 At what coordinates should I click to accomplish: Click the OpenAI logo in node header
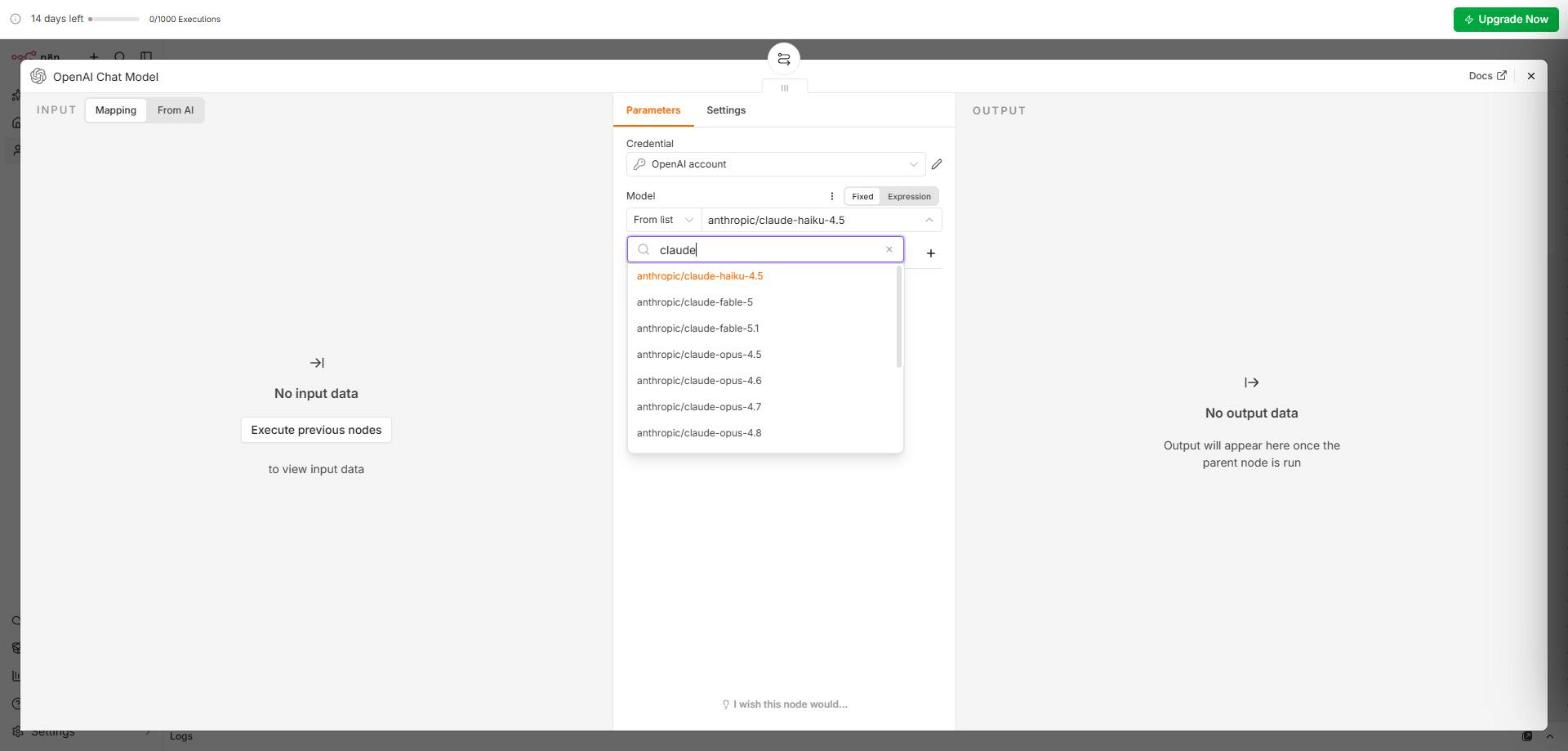point(38,77)
